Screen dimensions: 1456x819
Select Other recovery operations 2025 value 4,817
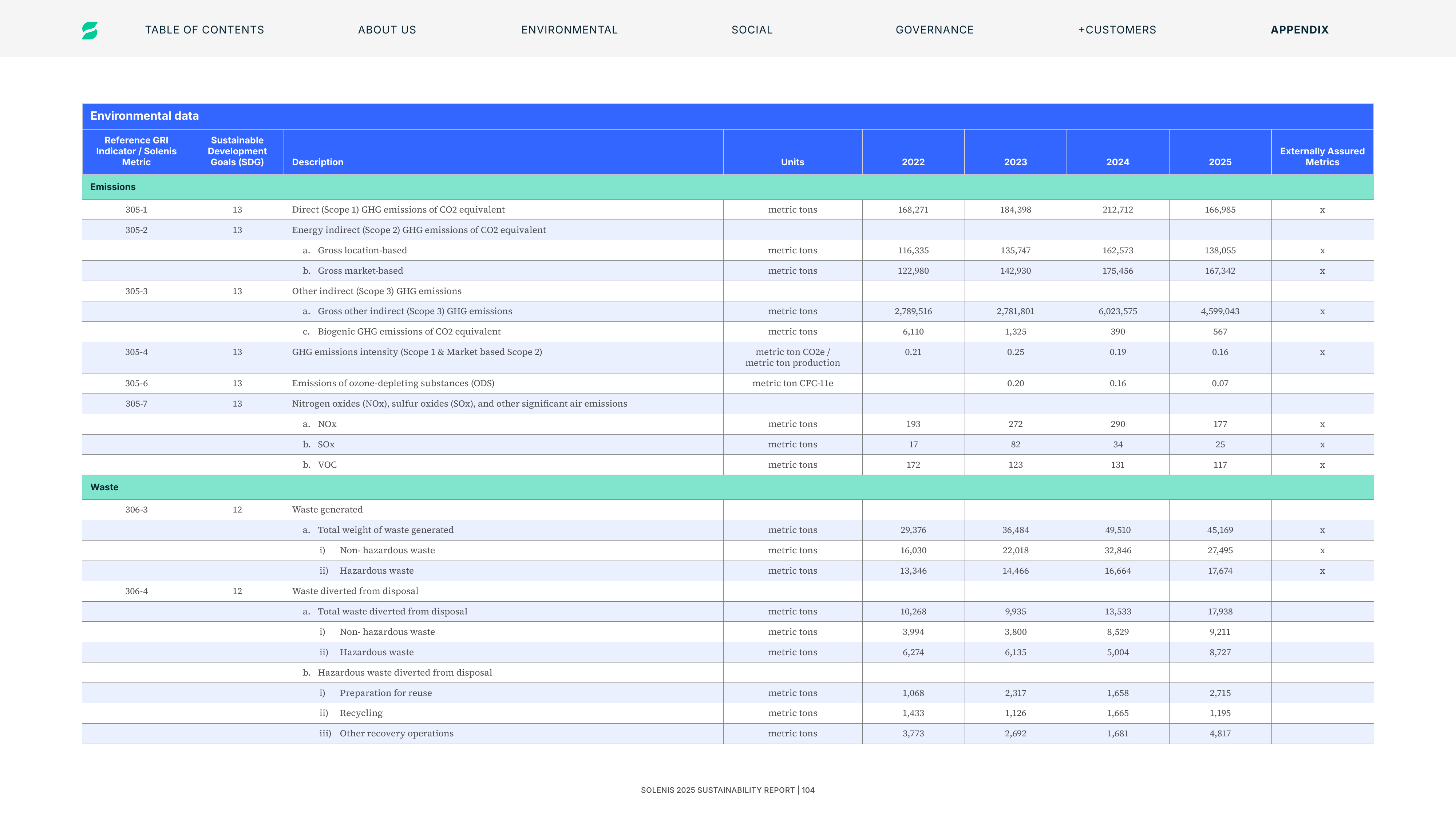pos(1220,734)
